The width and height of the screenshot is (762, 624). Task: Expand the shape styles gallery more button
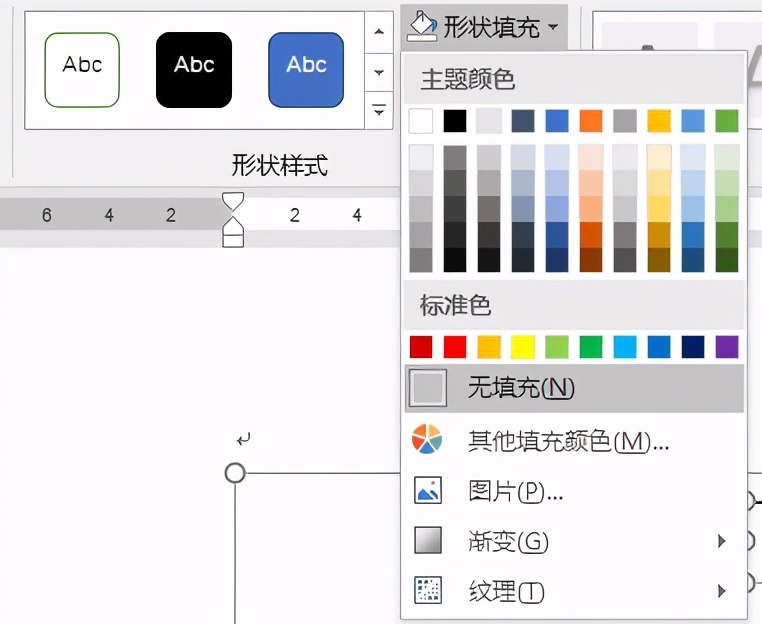click(379, 110)
